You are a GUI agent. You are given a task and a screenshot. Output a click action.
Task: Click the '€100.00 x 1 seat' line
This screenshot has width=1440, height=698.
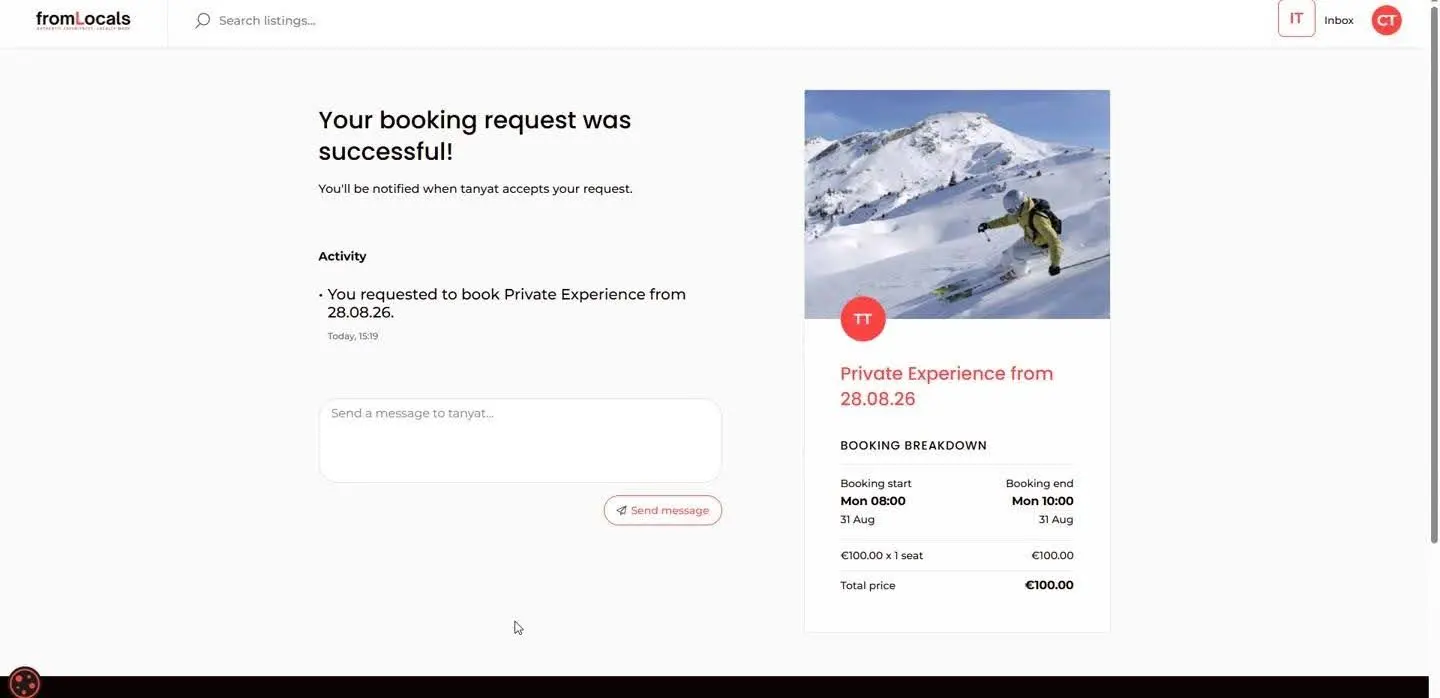coord(881,555)
